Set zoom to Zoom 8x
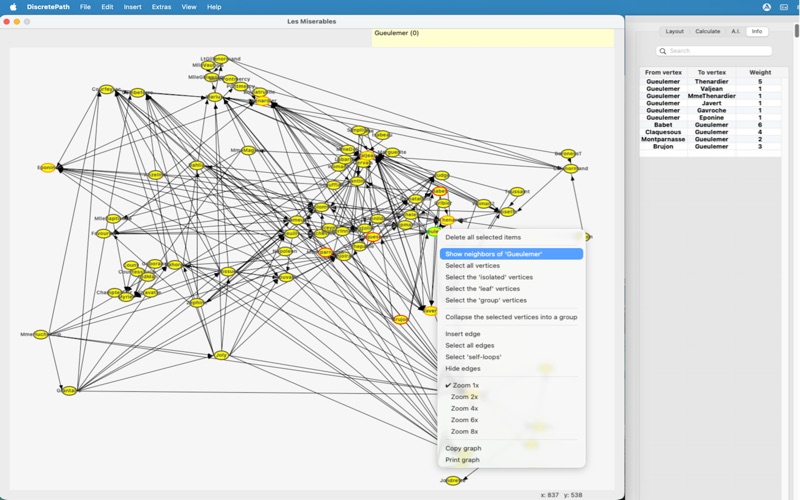The height and width of the screenshot is (500, 800). pos(464,432)
